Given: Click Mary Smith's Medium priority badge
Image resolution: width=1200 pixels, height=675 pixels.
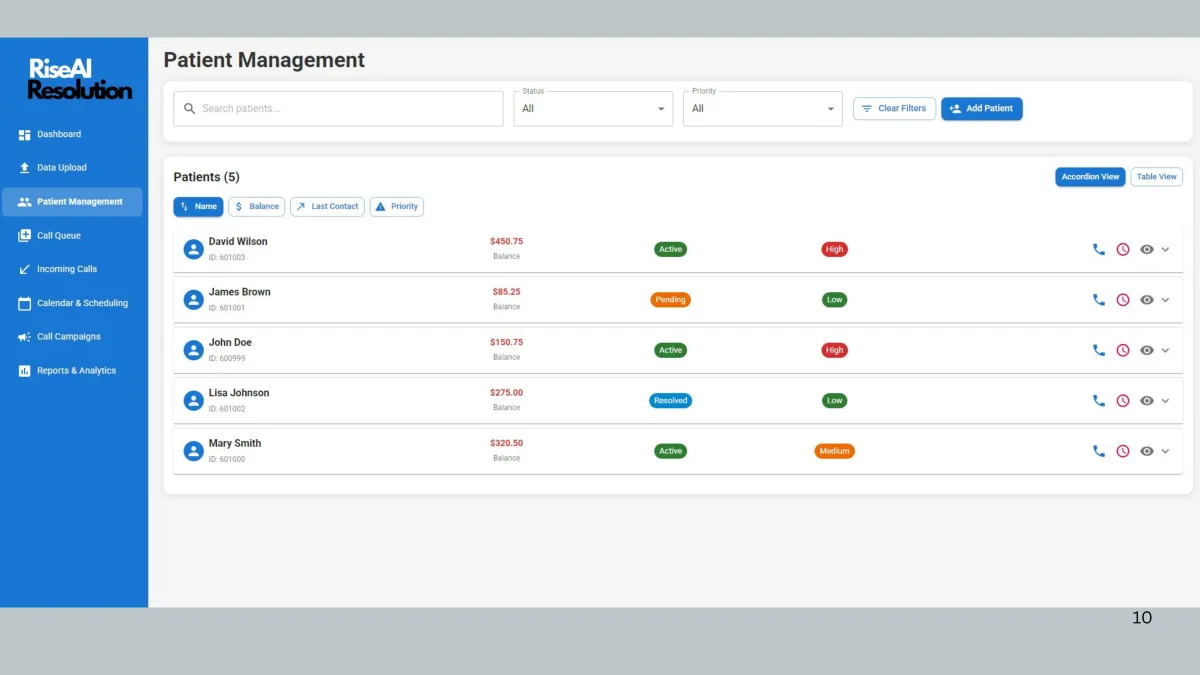Looking at the screenshot, I should click(834, 451).
